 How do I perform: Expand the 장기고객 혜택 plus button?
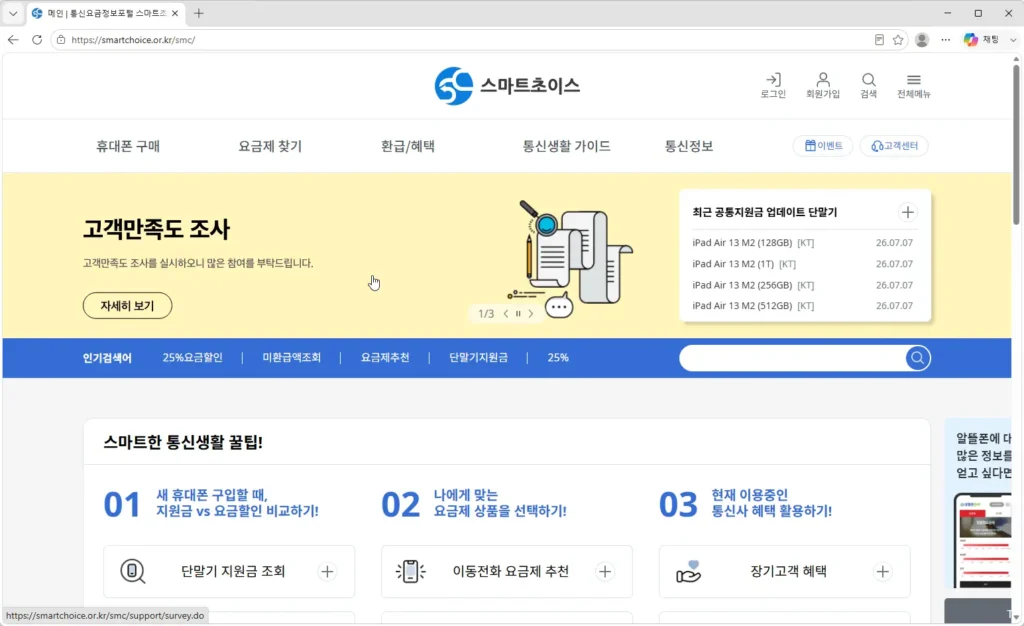click(x=882, y=572)
